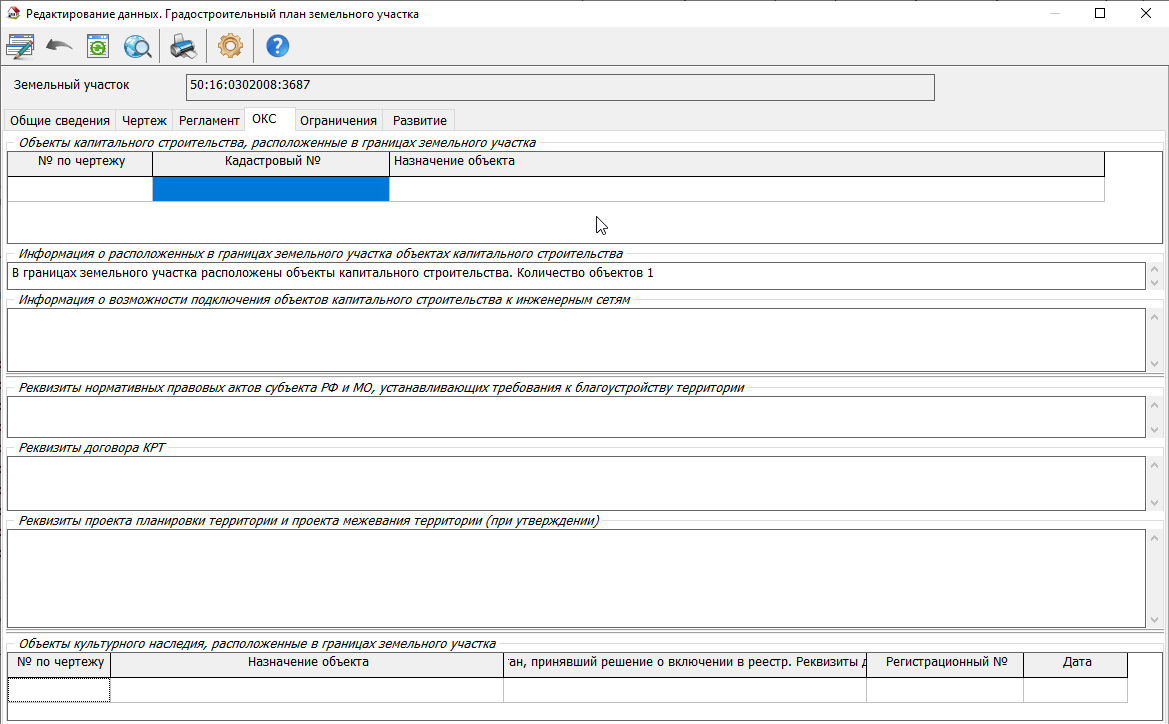The image size is (1169, 724).
Task: Click in the Реквизиты проекта планировки территории field
Action: [575, 578]
